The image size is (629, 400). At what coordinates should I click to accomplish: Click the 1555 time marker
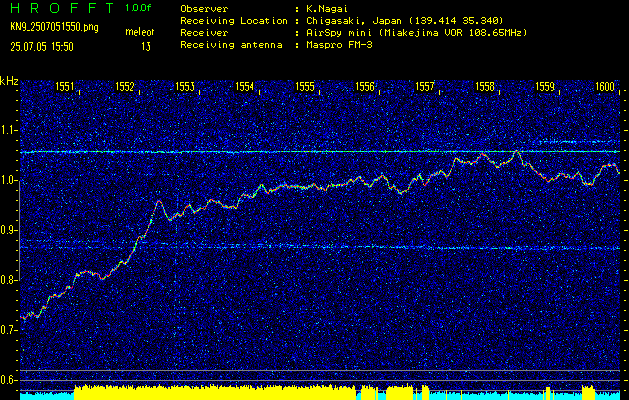coord(305,87)
